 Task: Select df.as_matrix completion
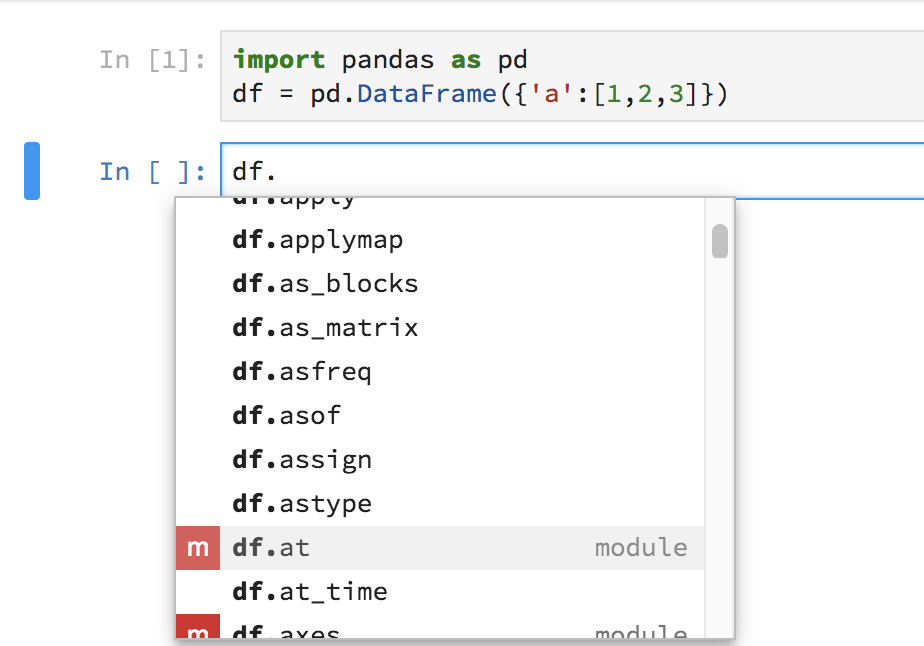[x=440, y=328]
